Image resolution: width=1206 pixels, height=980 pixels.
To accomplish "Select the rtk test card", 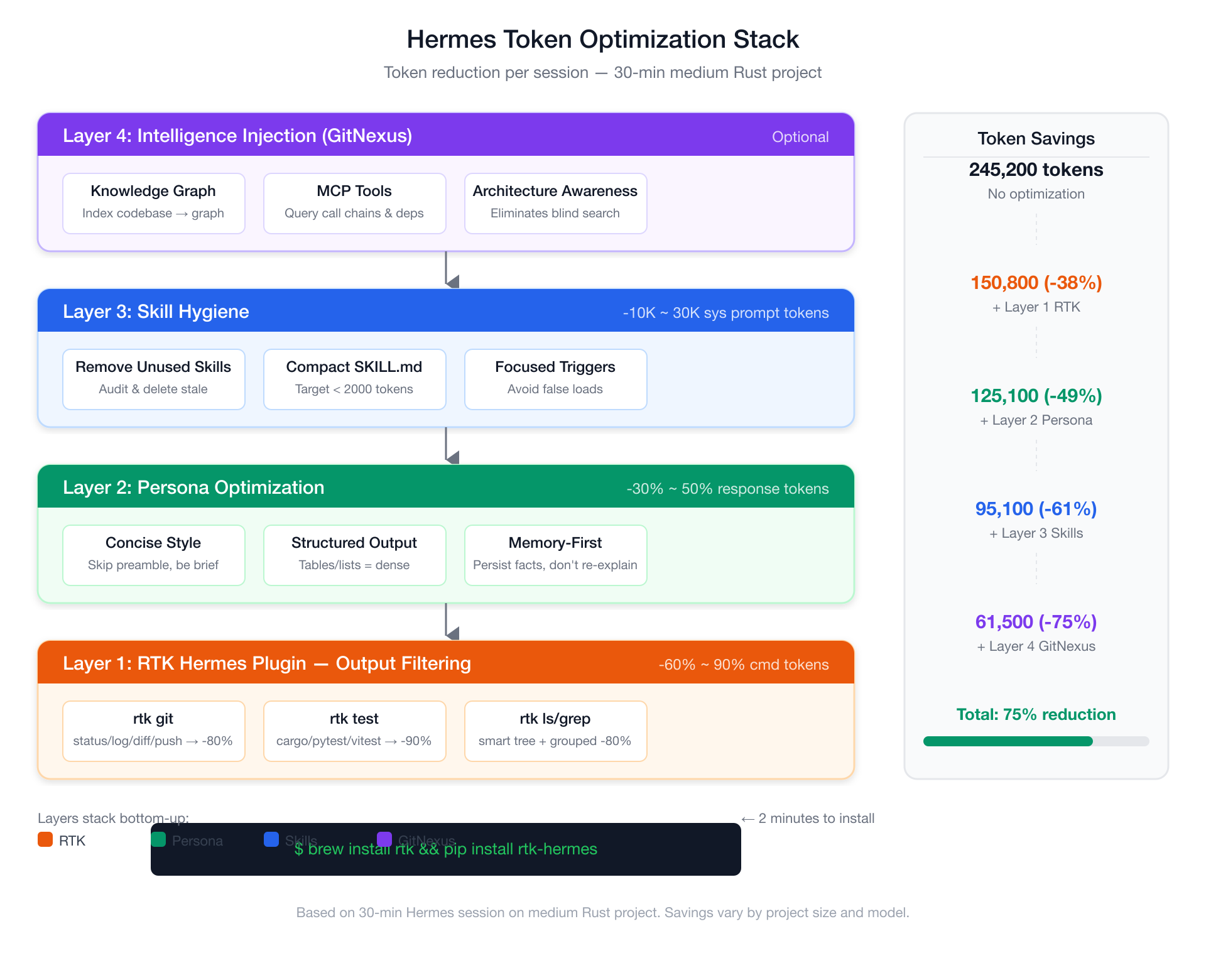I will pyautogui.click(x=354, y=731).
